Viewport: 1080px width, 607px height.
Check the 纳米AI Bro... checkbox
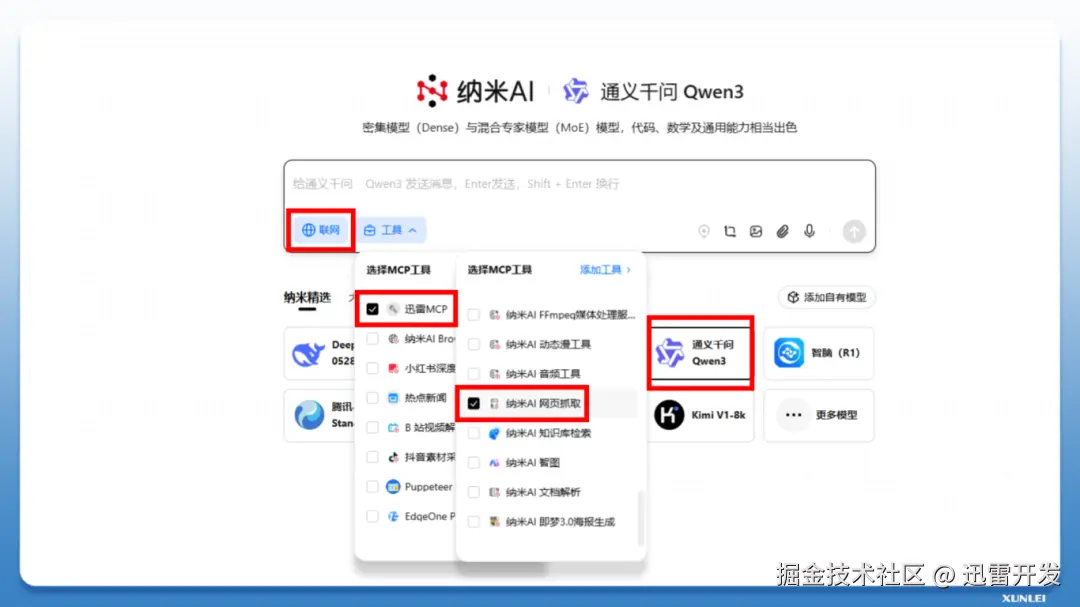pyautogui.click(x=373, y=339)
